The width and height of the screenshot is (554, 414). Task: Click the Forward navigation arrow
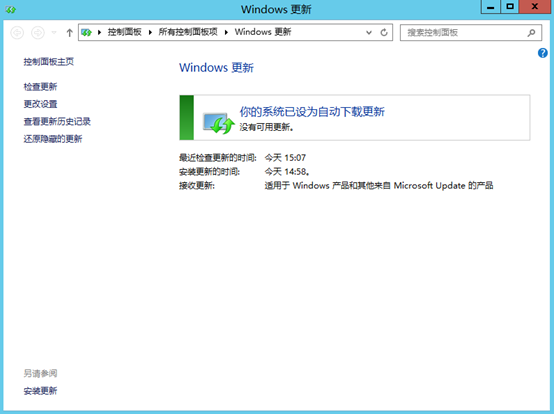click(38, 33)
